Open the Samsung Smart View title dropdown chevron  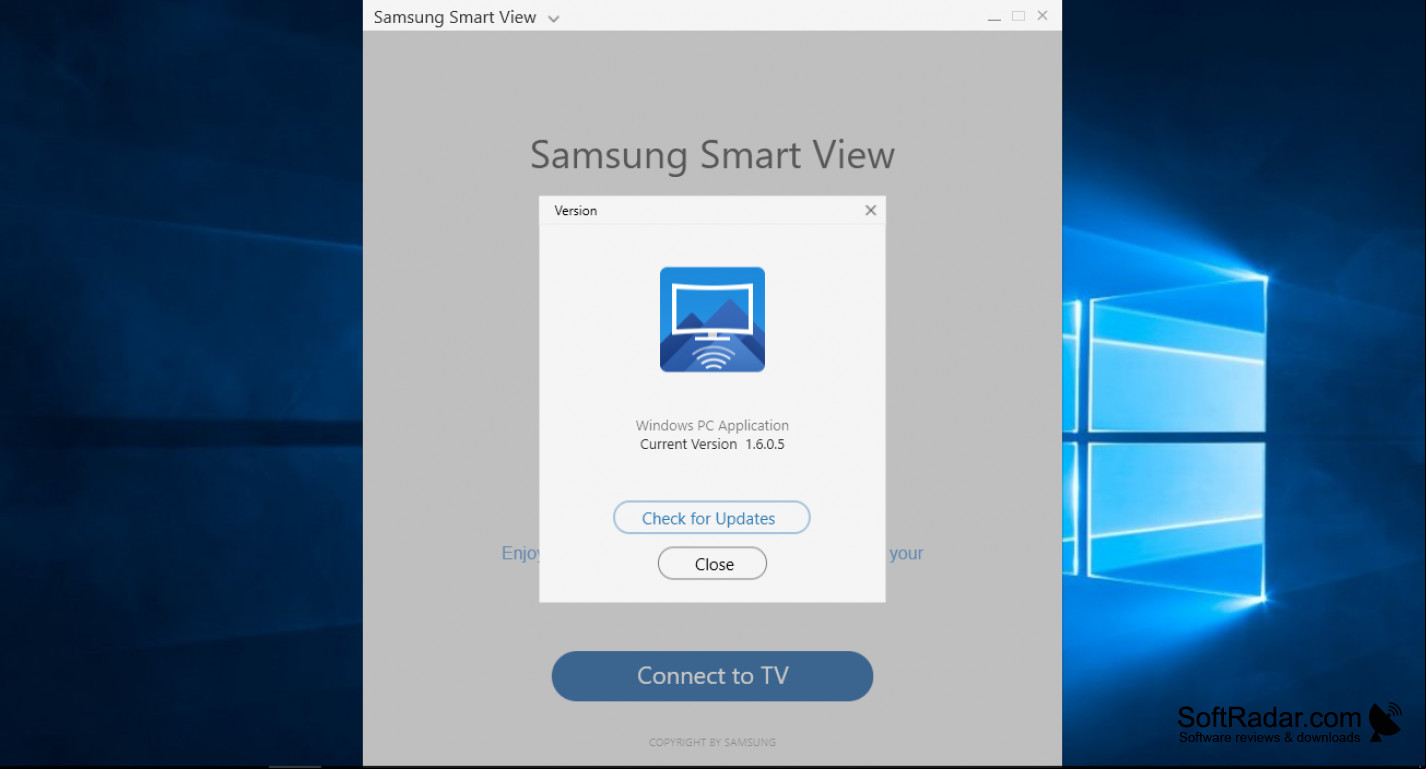tap(554, 19)
